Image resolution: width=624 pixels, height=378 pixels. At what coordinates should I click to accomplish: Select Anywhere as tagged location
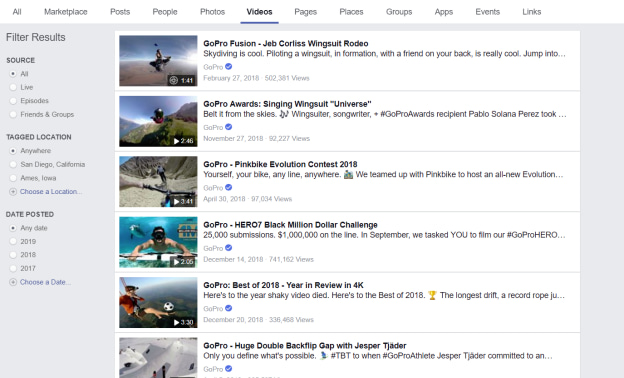pos(13,151)
